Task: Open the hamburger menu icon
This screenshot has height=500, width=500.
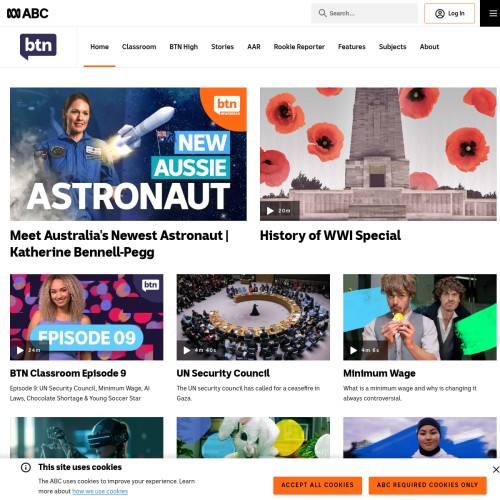Action: [x=493, y=13]
